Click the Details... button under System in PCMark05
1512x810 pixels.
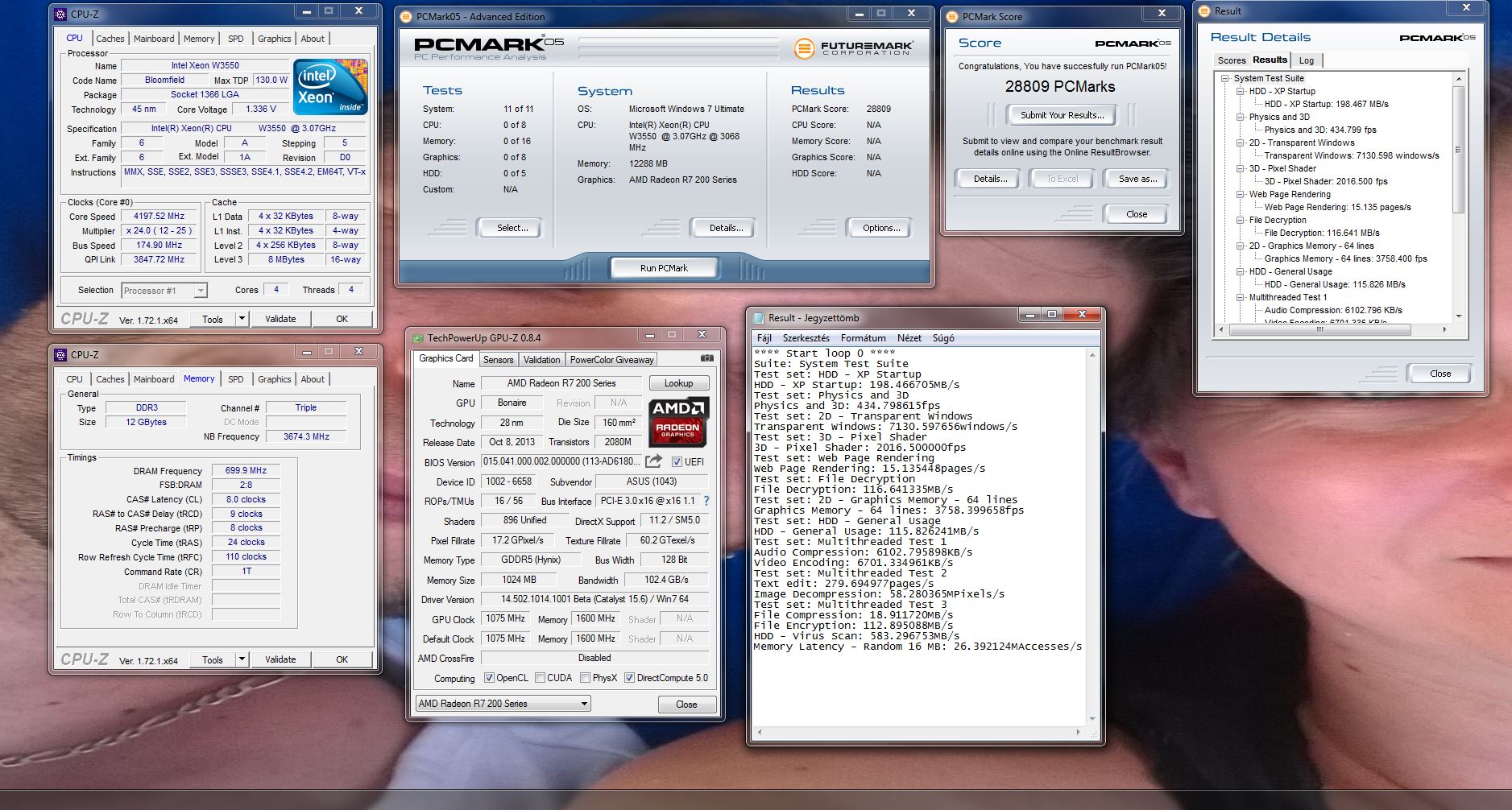tap(726, 228)
